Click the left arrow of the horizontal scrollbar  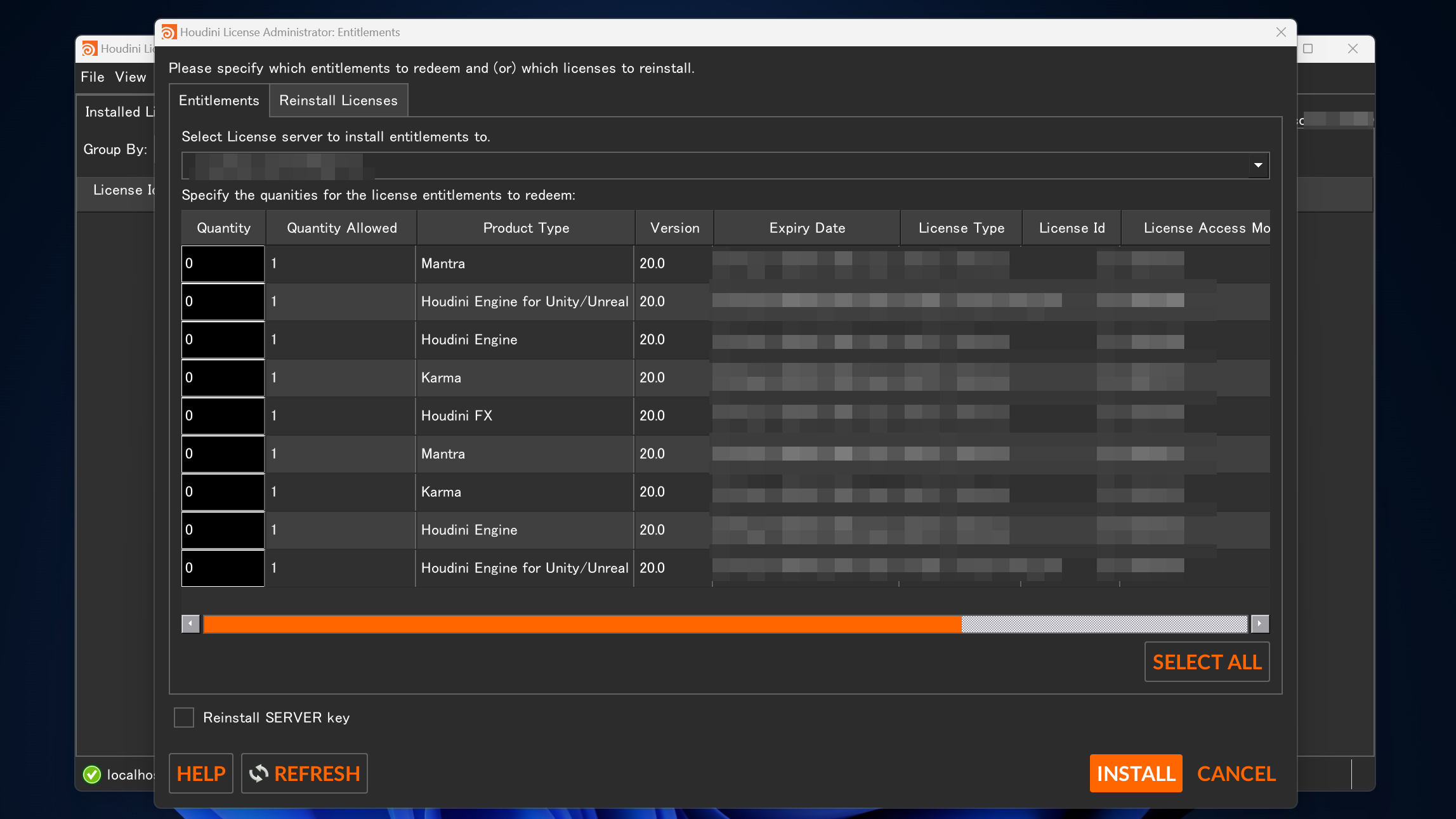(190, 624)
